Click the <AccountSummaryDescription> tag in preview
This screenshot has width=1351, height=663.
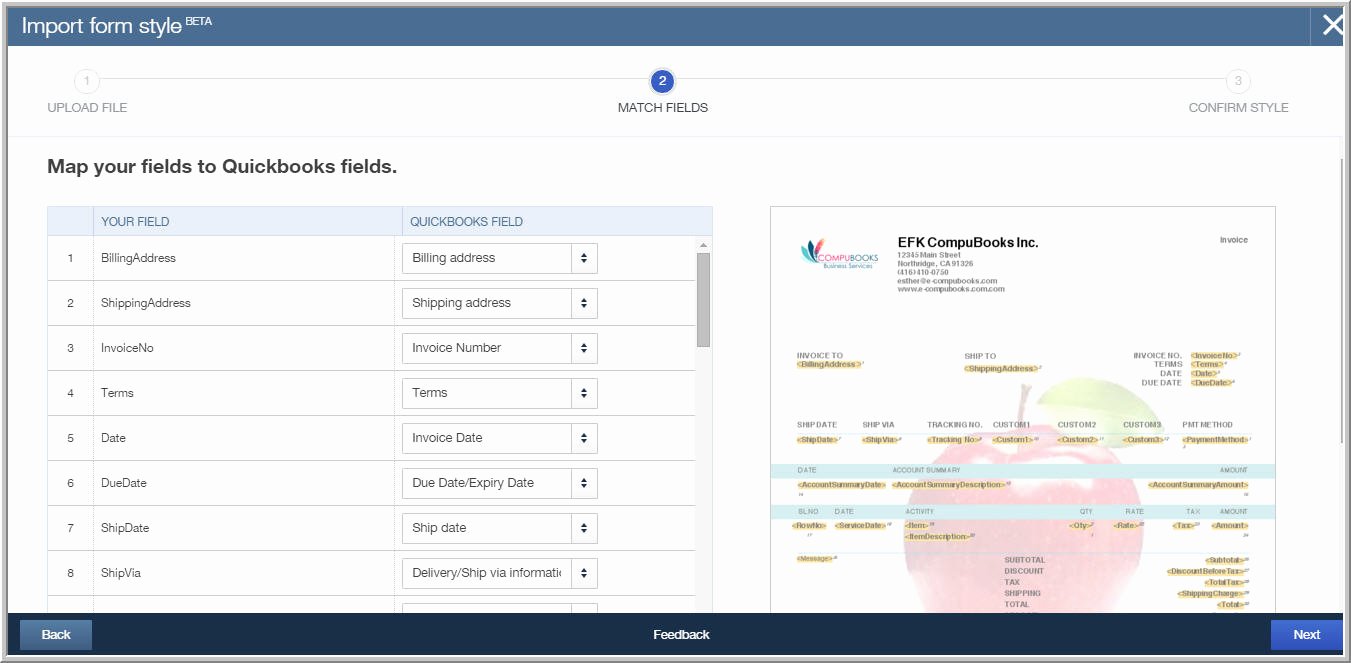pos(949,485)
